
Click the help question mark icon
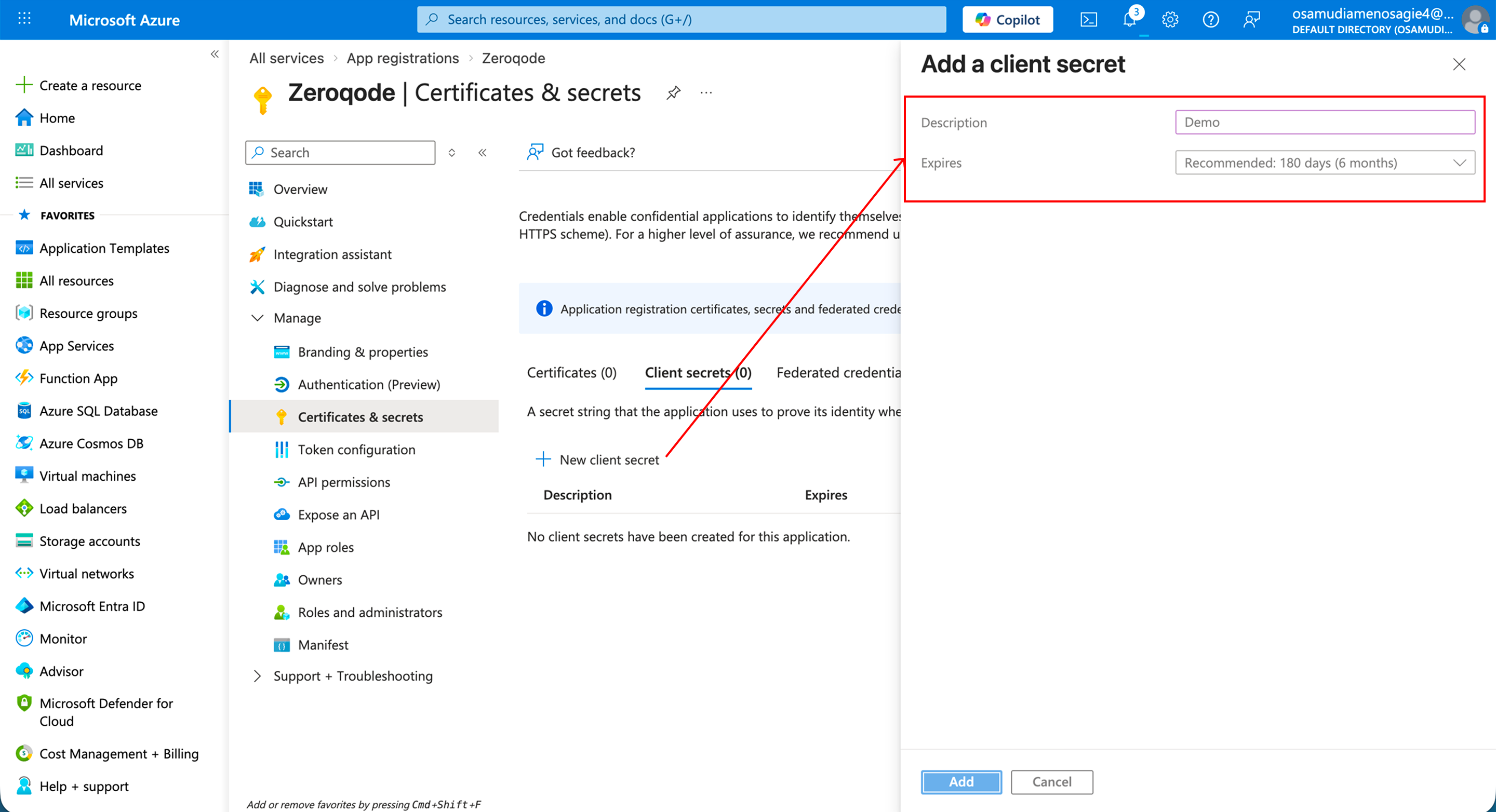(1210, 20)
